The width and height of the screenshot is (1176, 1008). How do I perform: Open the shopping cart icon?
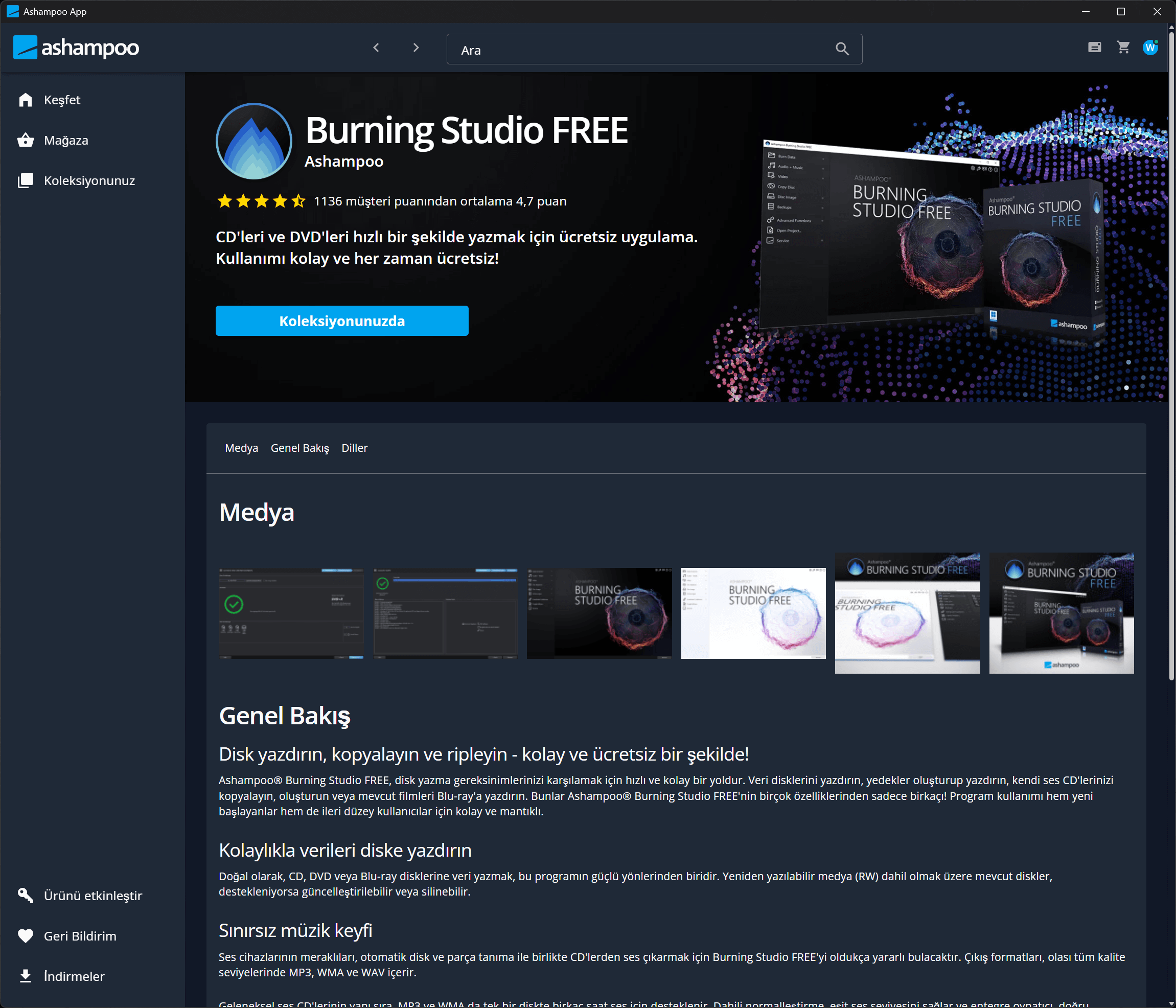[x=1123, y=48]
